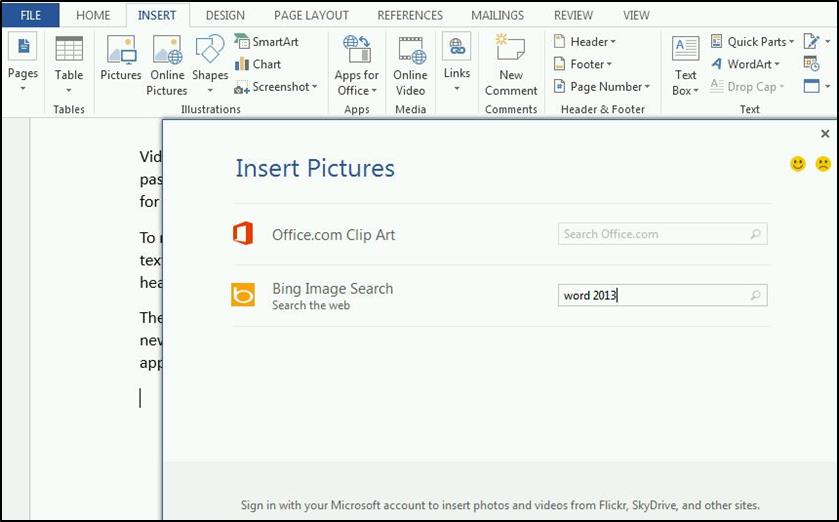Insert an Online Video
Image resolution: width=839 pixels, height=522 pixels.
(410, 65)
